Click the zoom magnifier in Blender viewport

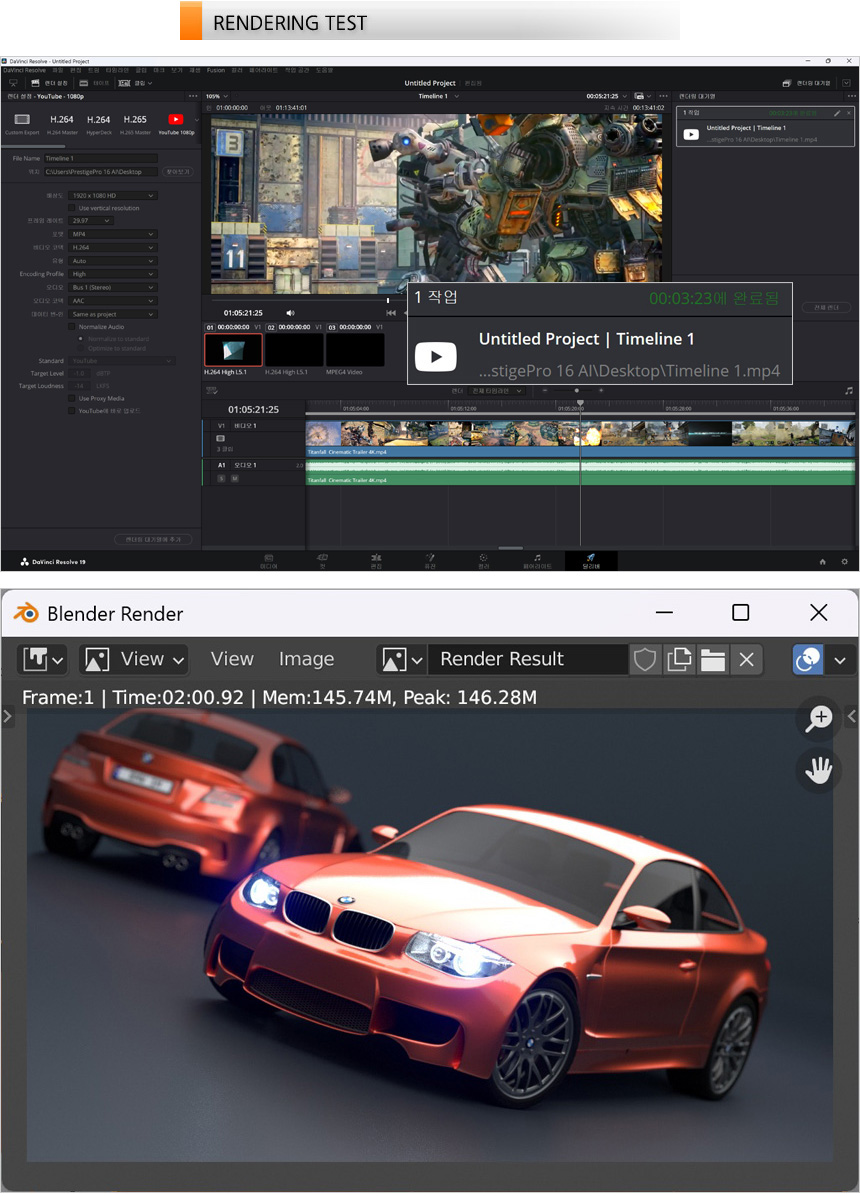click(x=819, y=718)
